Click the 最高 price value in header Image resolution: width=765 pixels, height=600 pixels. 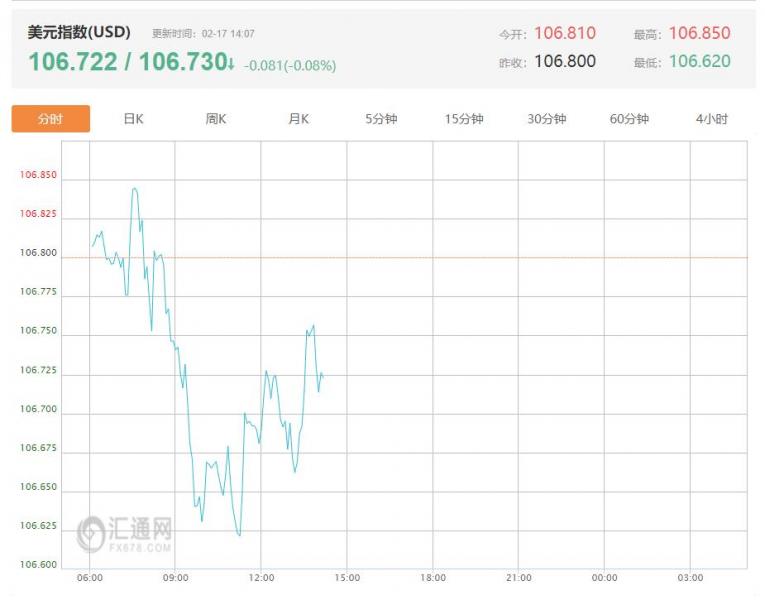pos(699,33)
